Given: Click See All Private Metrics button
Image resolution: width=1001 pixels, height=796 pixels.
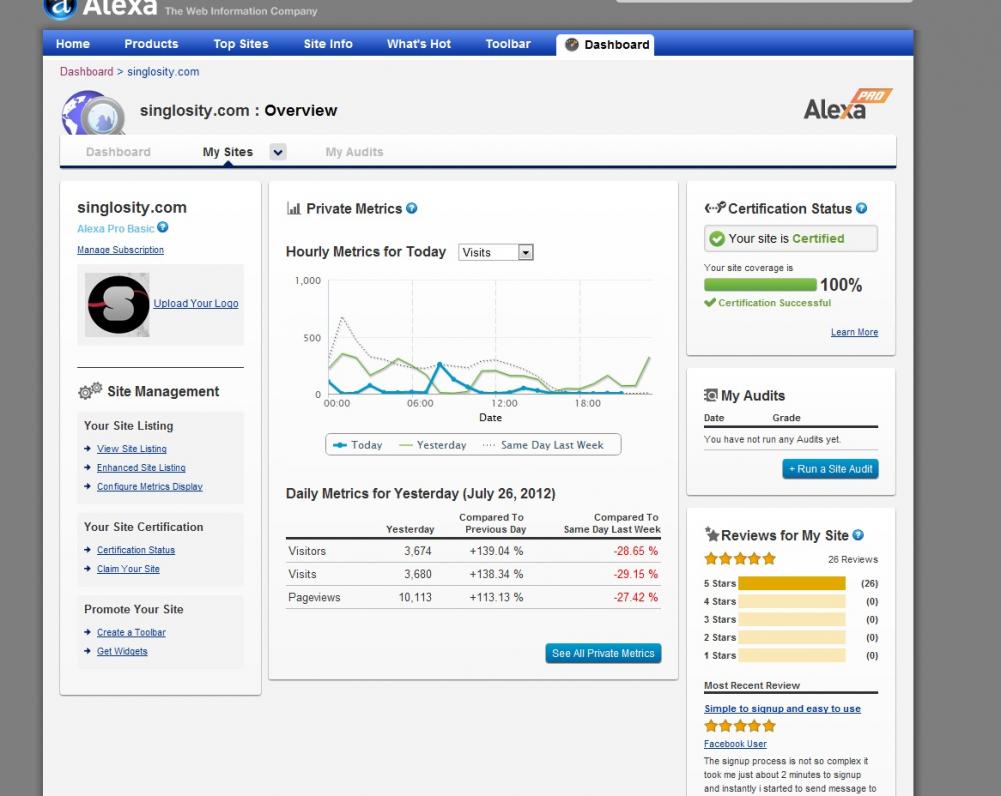Looking at the screenshot, I should pos(603,653).
